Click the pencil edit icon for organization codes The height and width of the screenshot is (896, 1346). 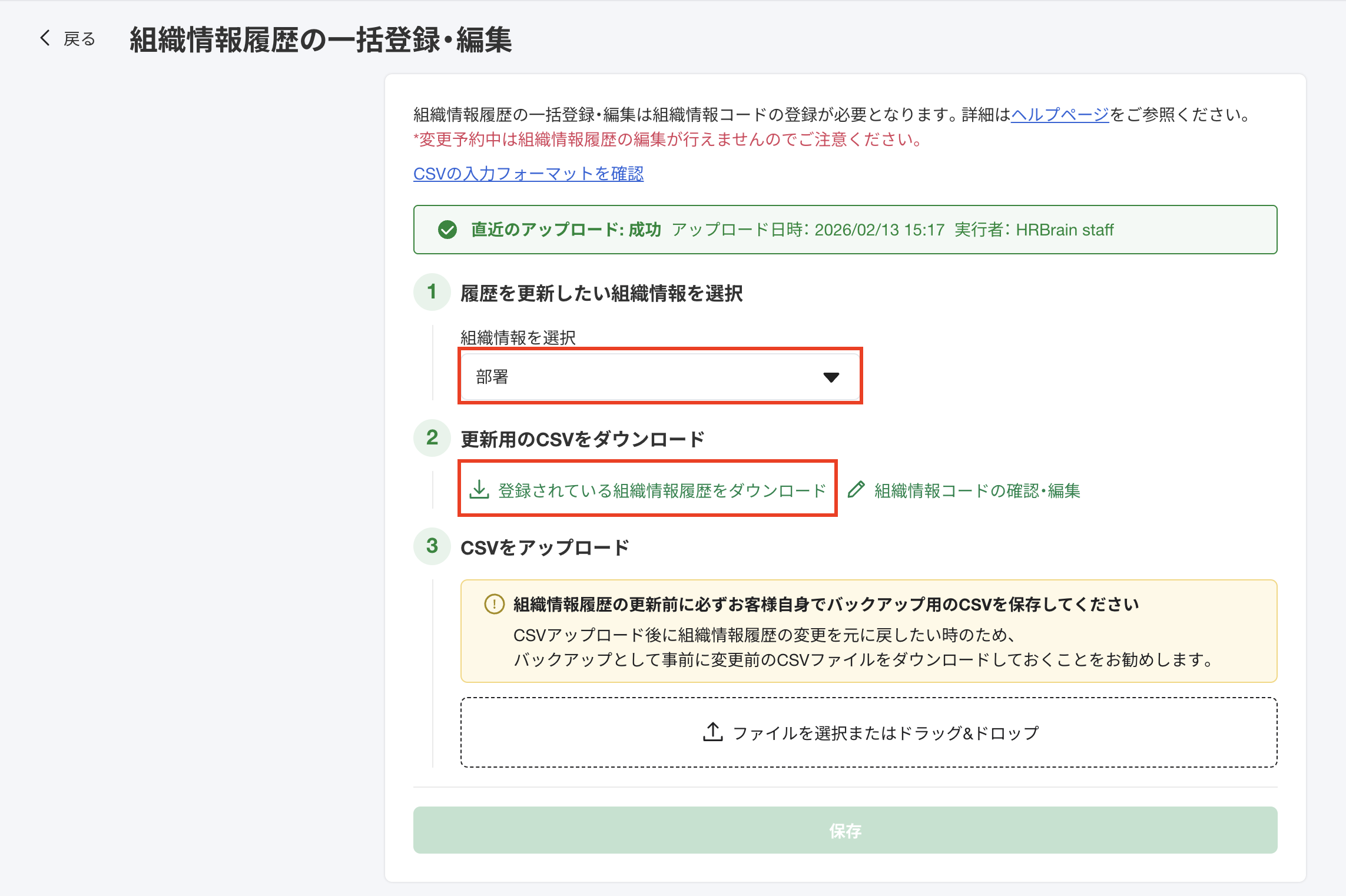856,490
